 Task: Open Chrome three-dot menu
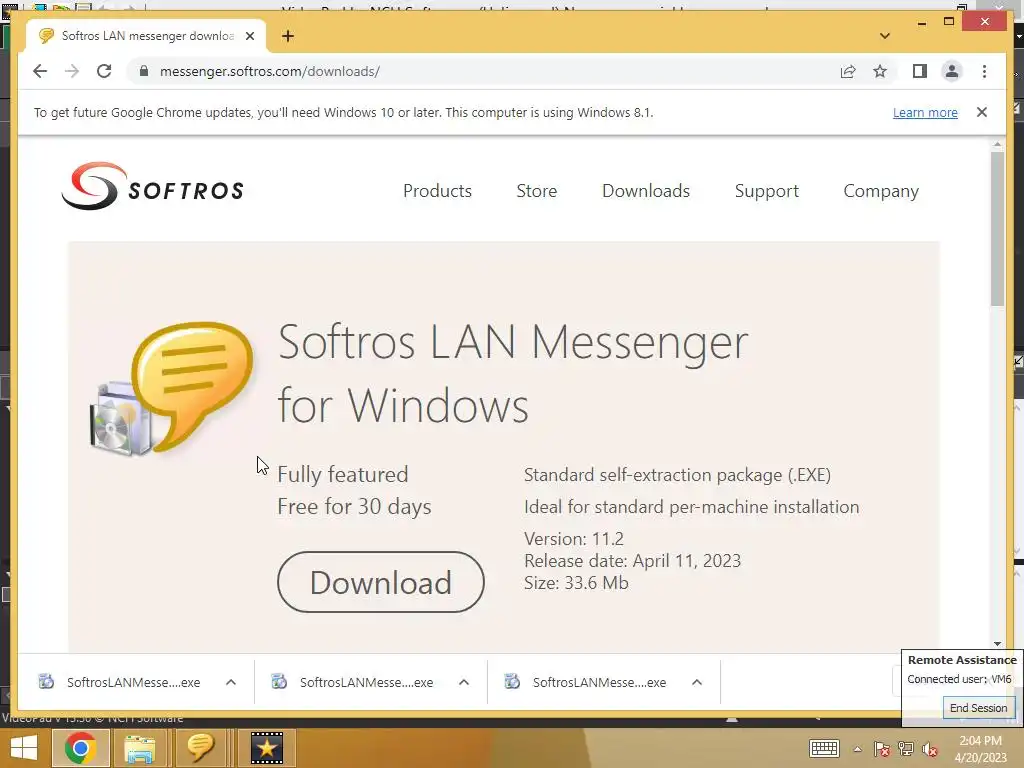[984, 71]
